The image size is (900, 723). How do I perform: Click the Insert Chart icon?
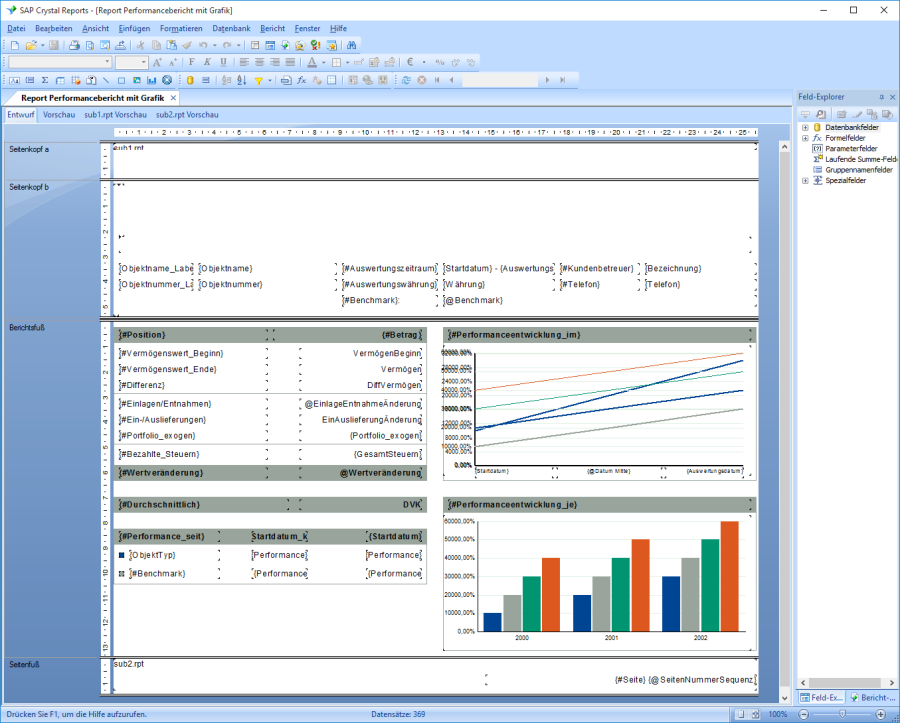(x=151, y=80)
